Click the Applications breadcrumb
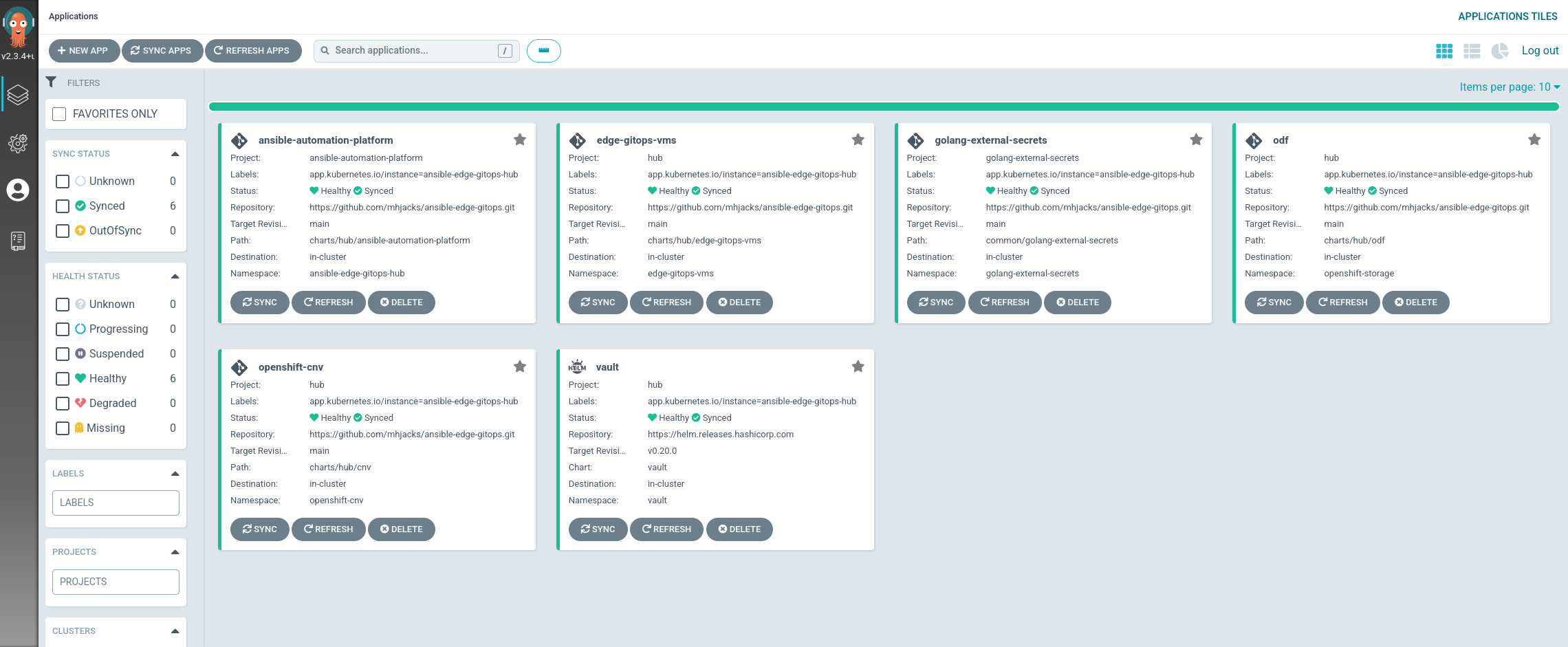The width and height of the screenshot is (1568, 647). [x=73, y=17]
